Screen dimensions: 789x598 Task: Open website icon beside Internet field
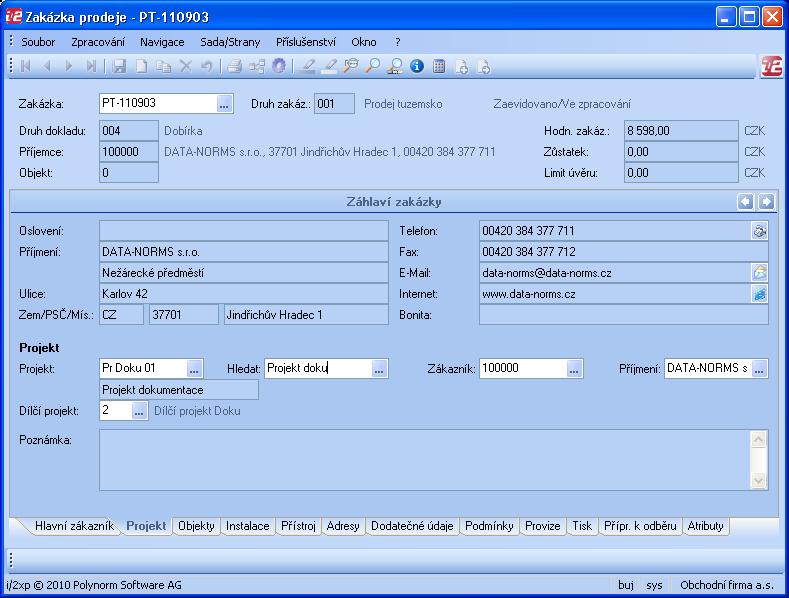click(x=759, y=294)
